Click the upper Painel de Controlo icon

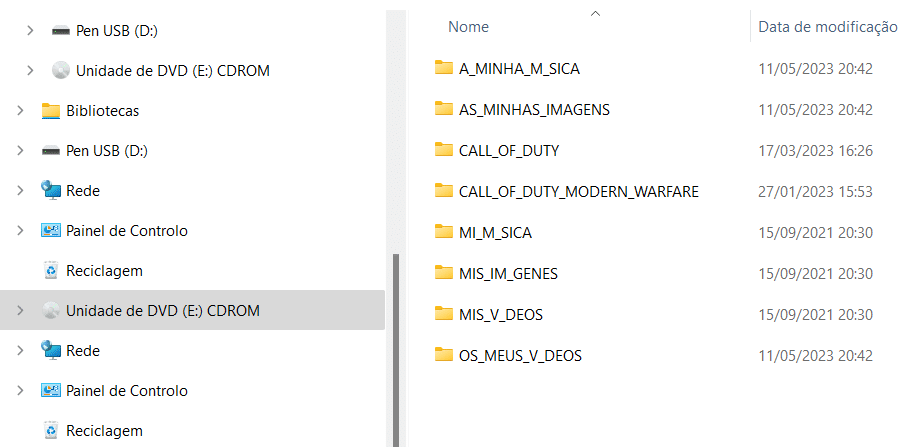(x=51, y=230)
